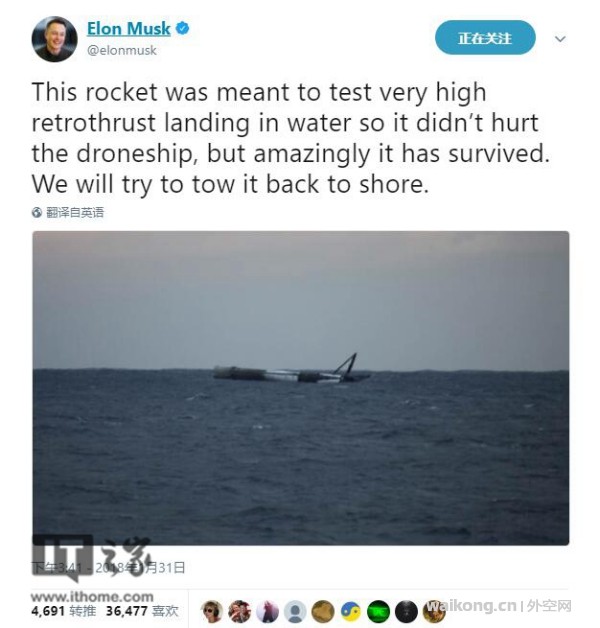
Task: Expand the tweet options chevron
Action: pyautogui.click(x=560, y=39)
